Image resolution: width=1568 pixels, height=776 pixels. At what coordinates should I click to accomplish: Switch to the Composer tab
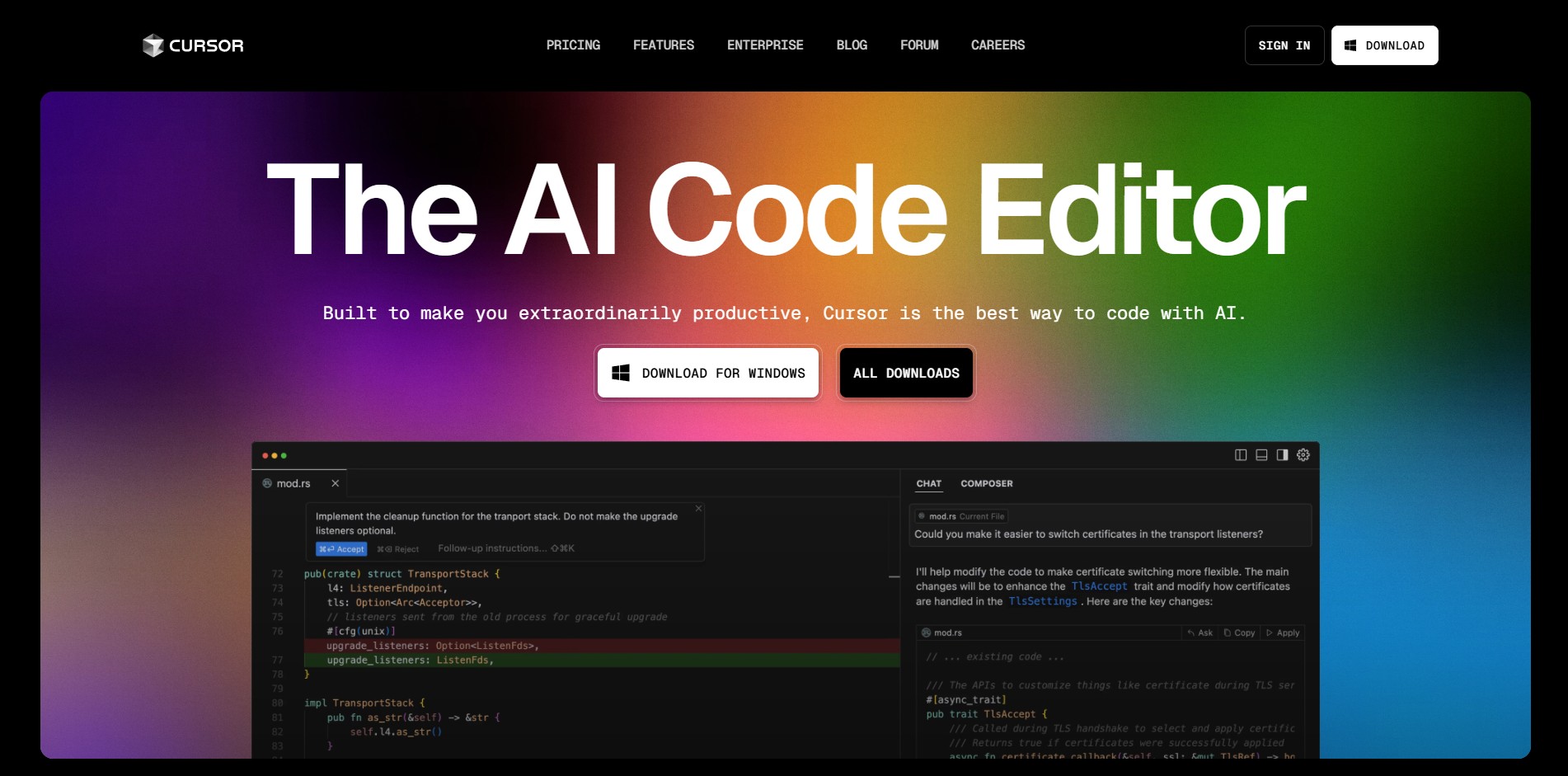tap(987, 484)
